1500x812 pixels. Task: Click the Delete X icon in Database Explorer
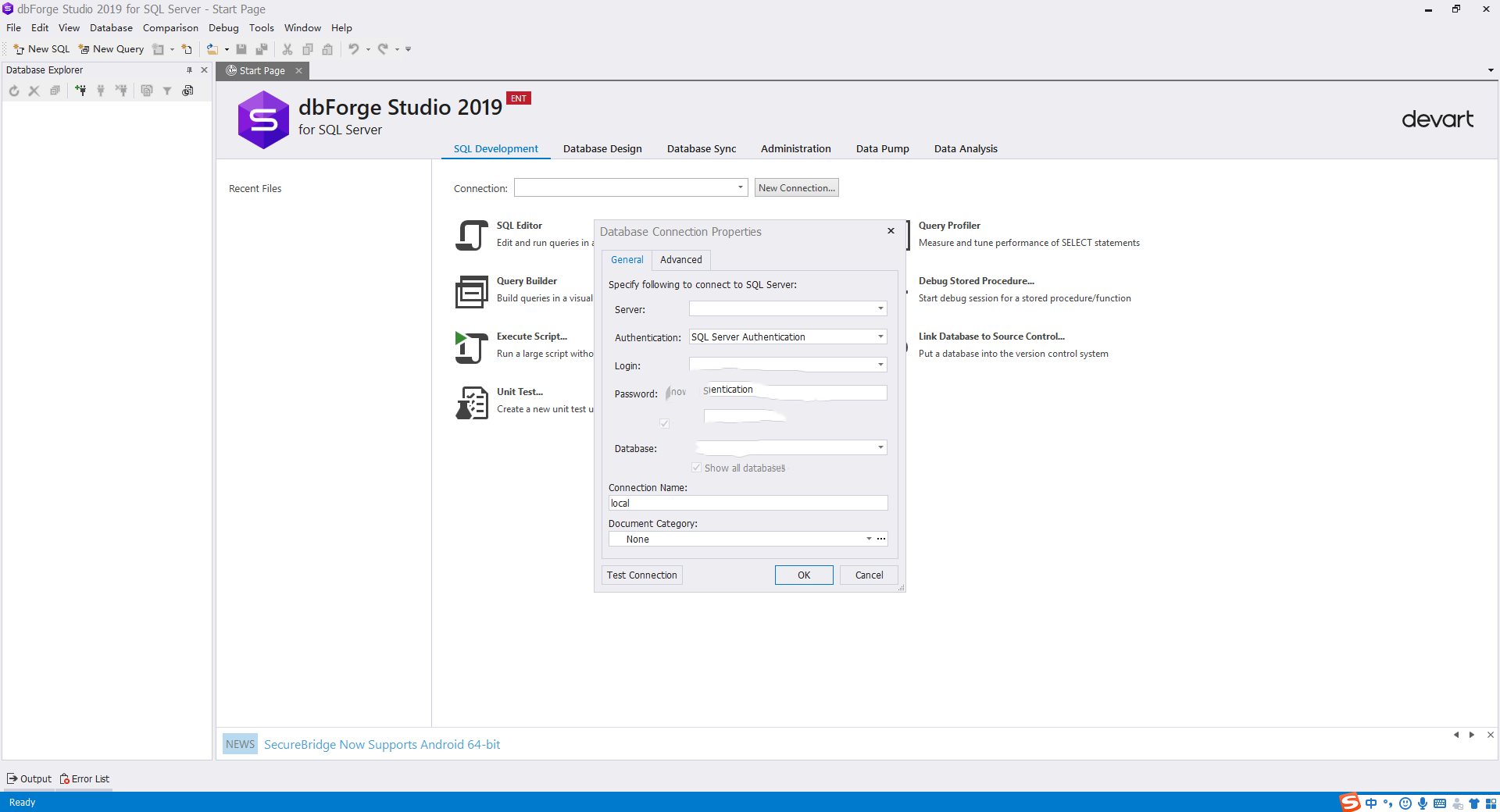coord(34,91)
